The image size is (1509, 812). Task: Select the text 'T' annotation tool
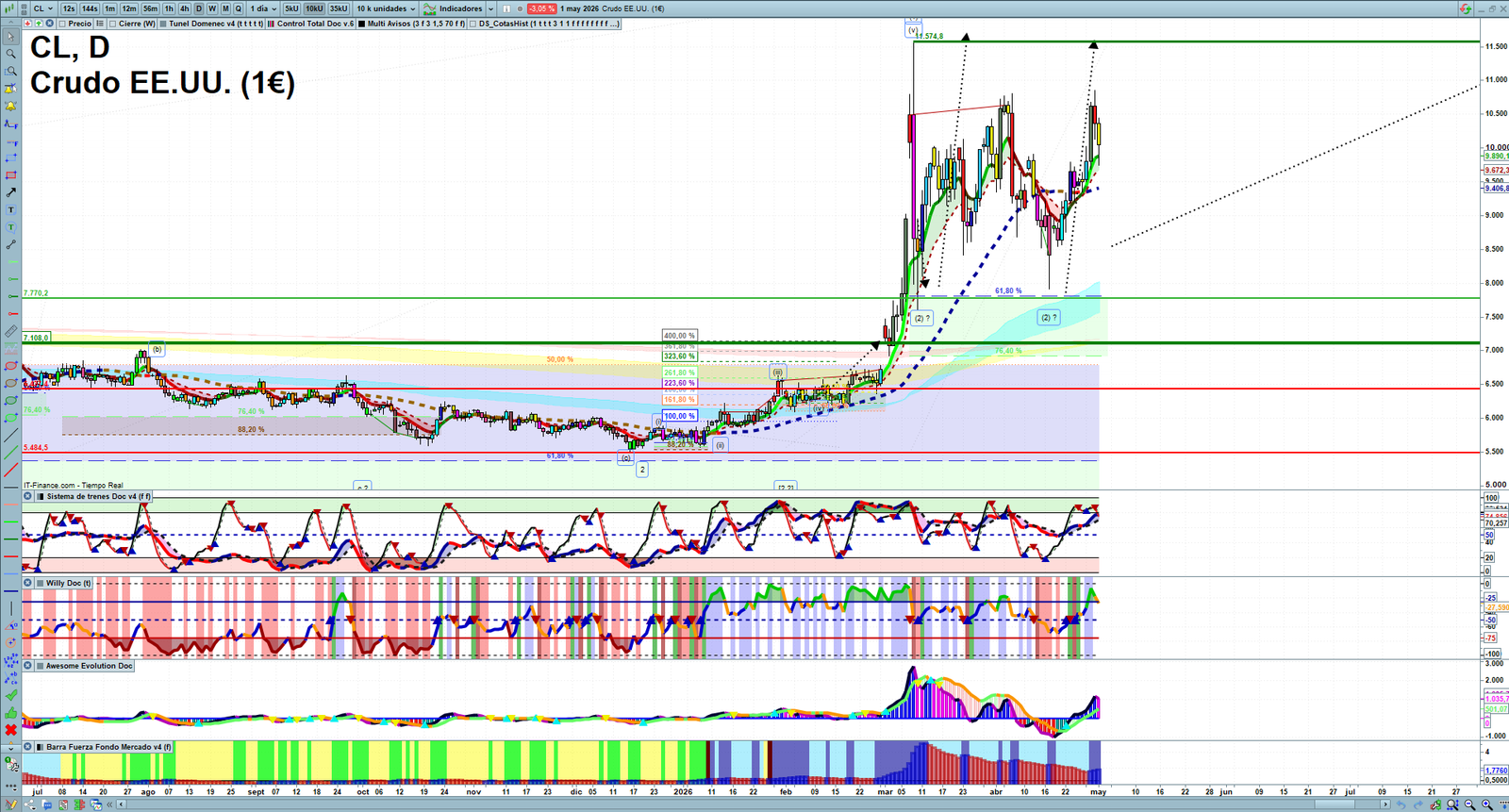[10, 209]
